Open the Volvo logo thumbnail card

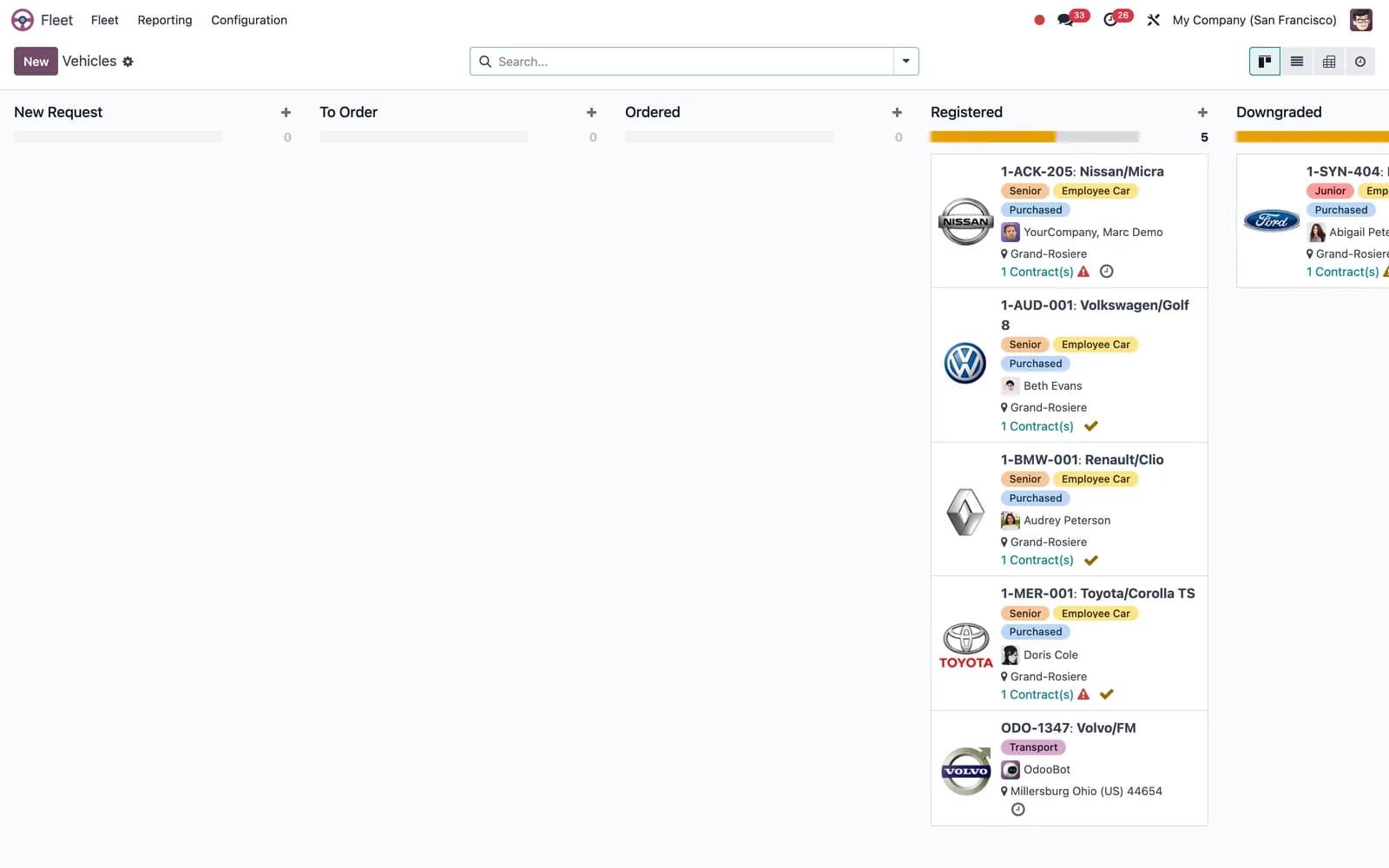click(965, 770)
